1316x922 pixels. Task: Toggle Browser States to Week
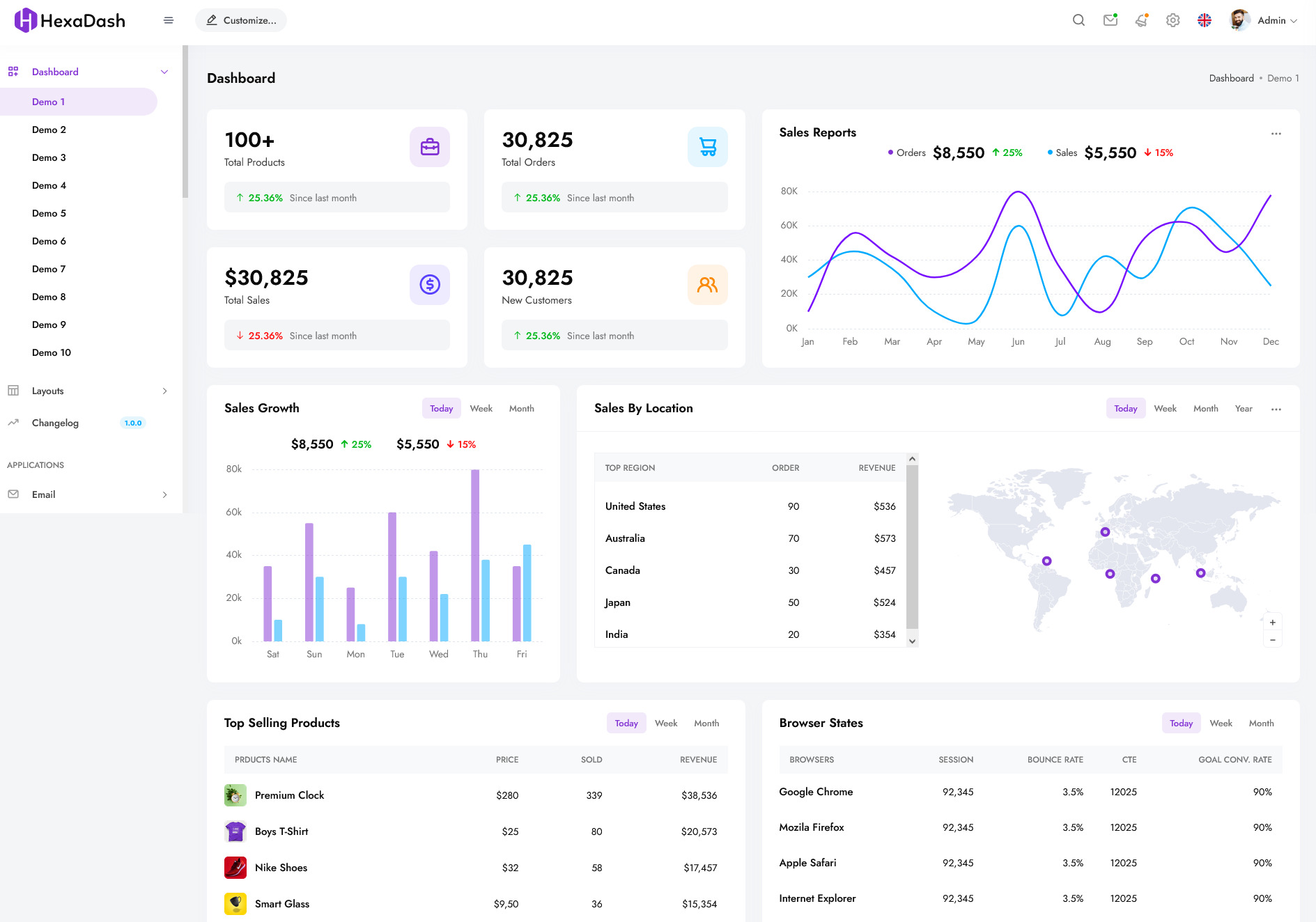click(x=1221, y=723)
